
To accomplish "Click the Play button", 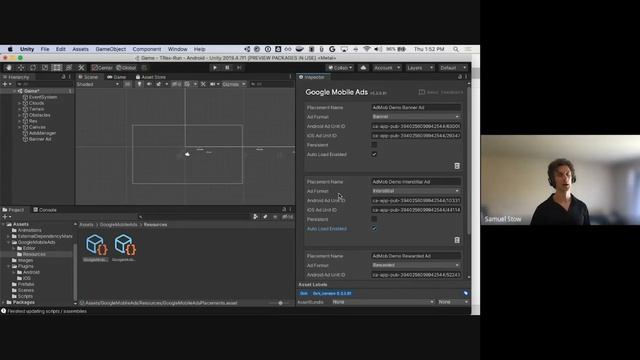I will (x=215, y=68).
